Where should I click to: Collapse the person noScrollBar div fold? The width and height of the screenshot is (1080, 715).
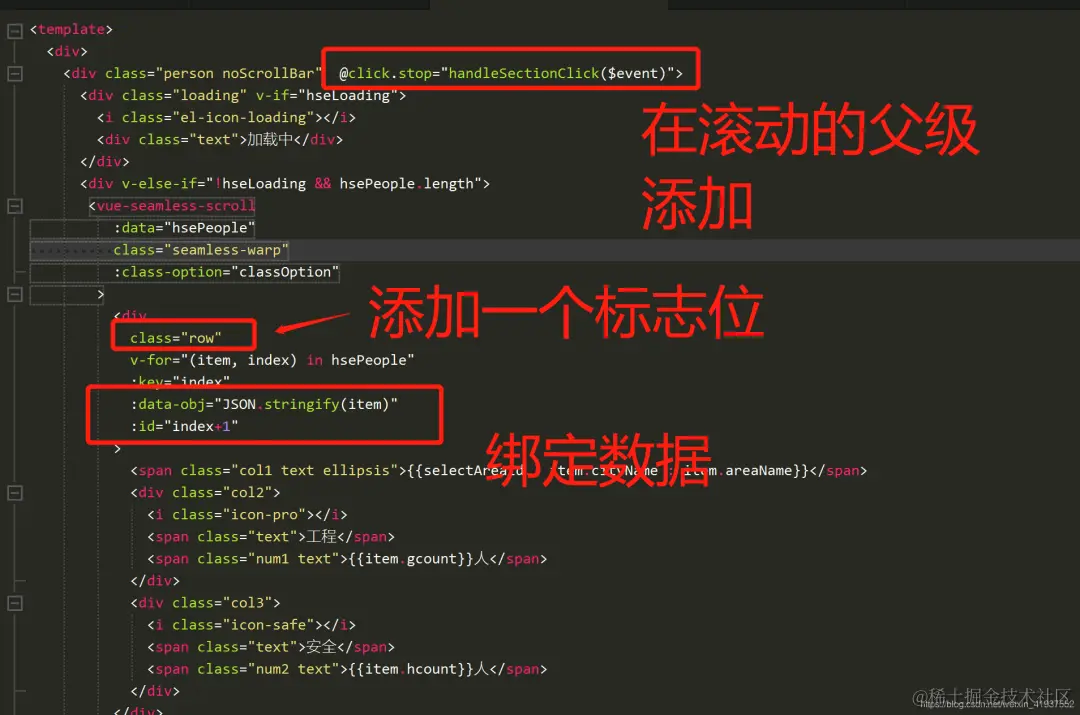[14, 74]
